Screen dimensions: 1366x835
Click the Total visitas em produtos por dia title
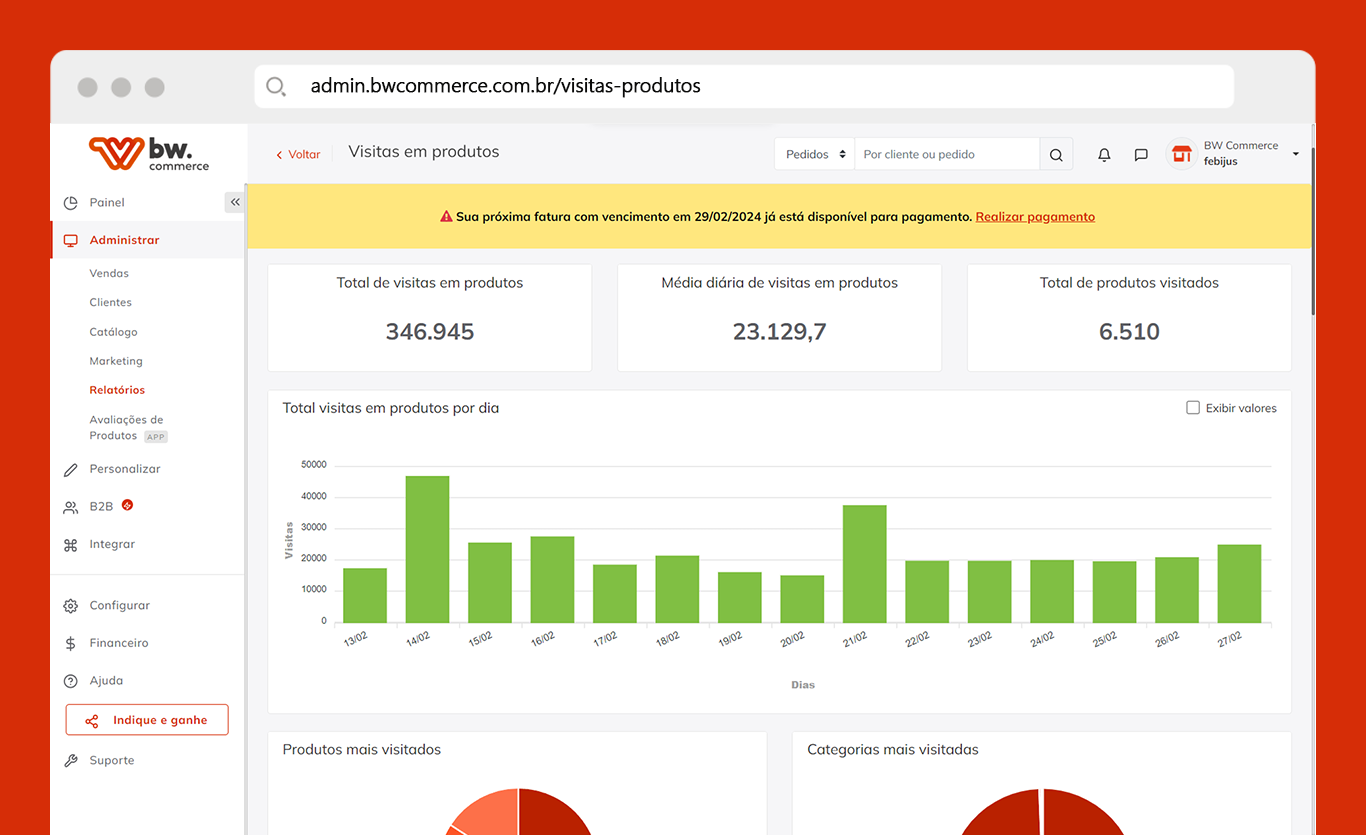click(391, 408)
